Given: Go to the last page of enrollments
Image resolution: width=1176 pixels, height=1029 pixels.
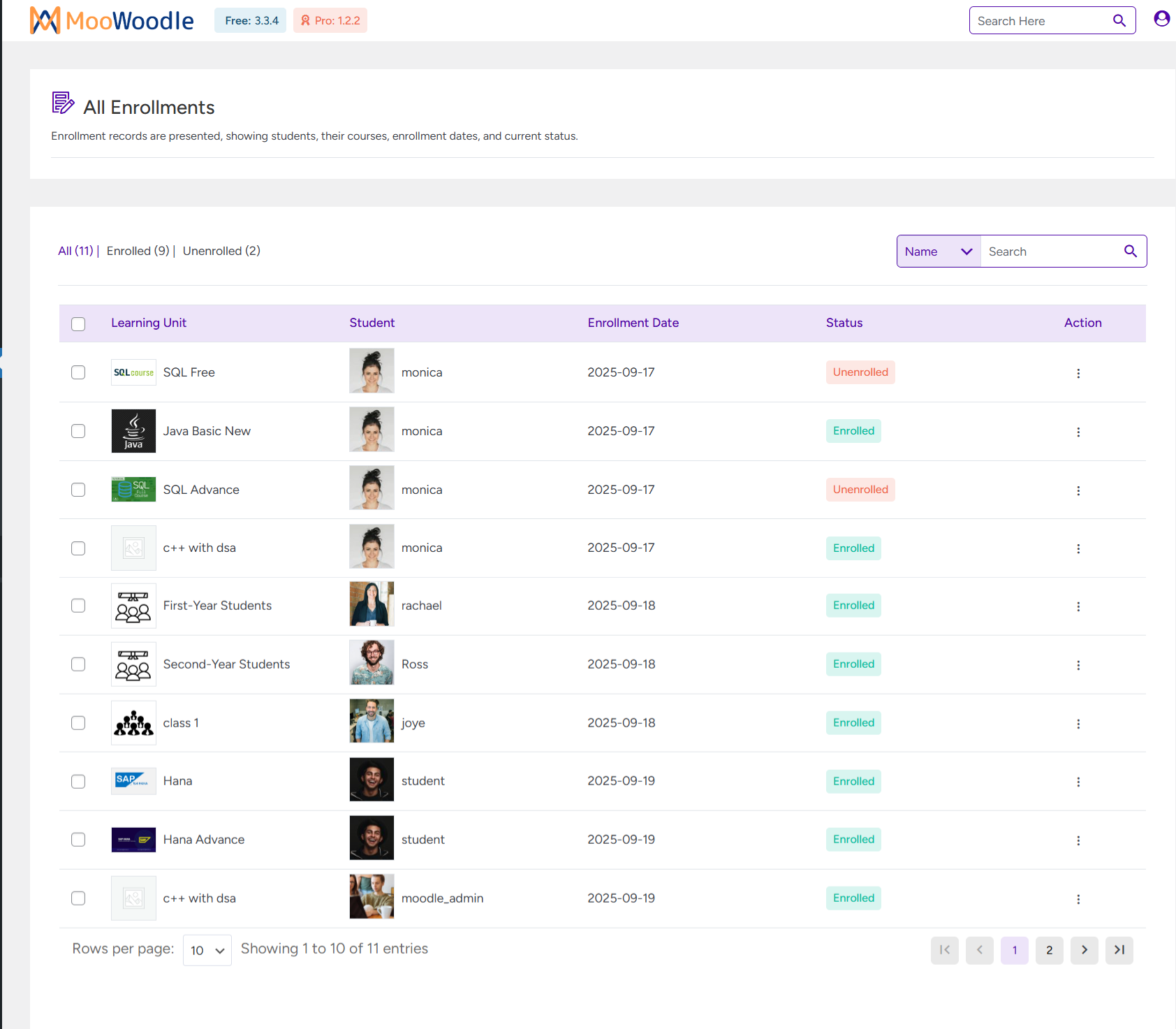Looking at the screenshot, I should (1119, 950).
